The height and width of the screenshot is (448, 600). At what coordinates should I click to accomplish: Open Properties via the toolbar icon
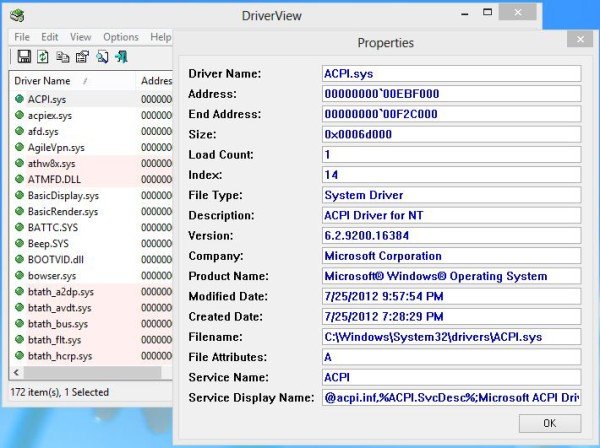[82, 57]
